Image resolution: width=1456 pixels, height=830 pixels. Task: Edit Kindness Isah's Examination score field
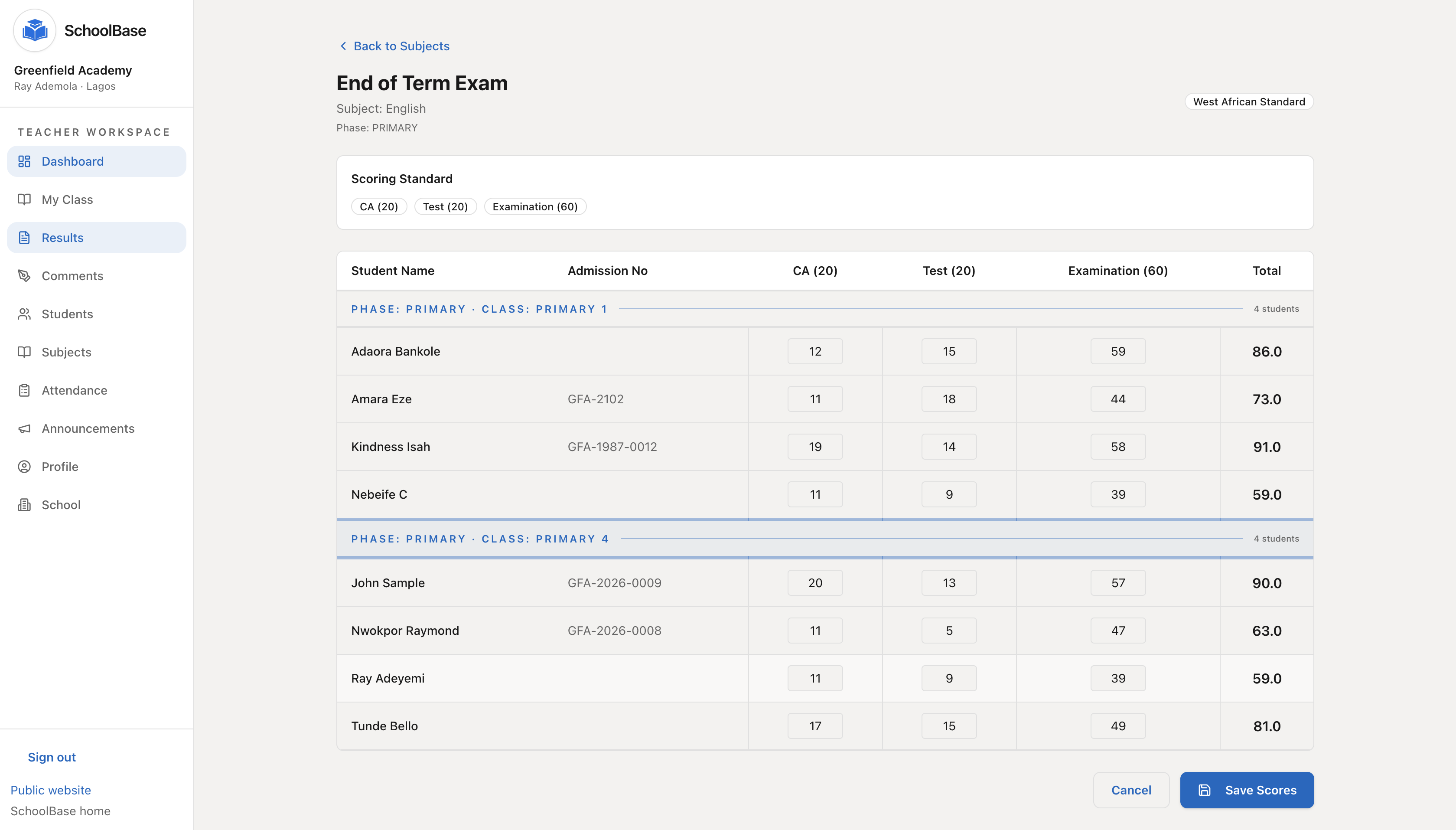pos(1117,447)
